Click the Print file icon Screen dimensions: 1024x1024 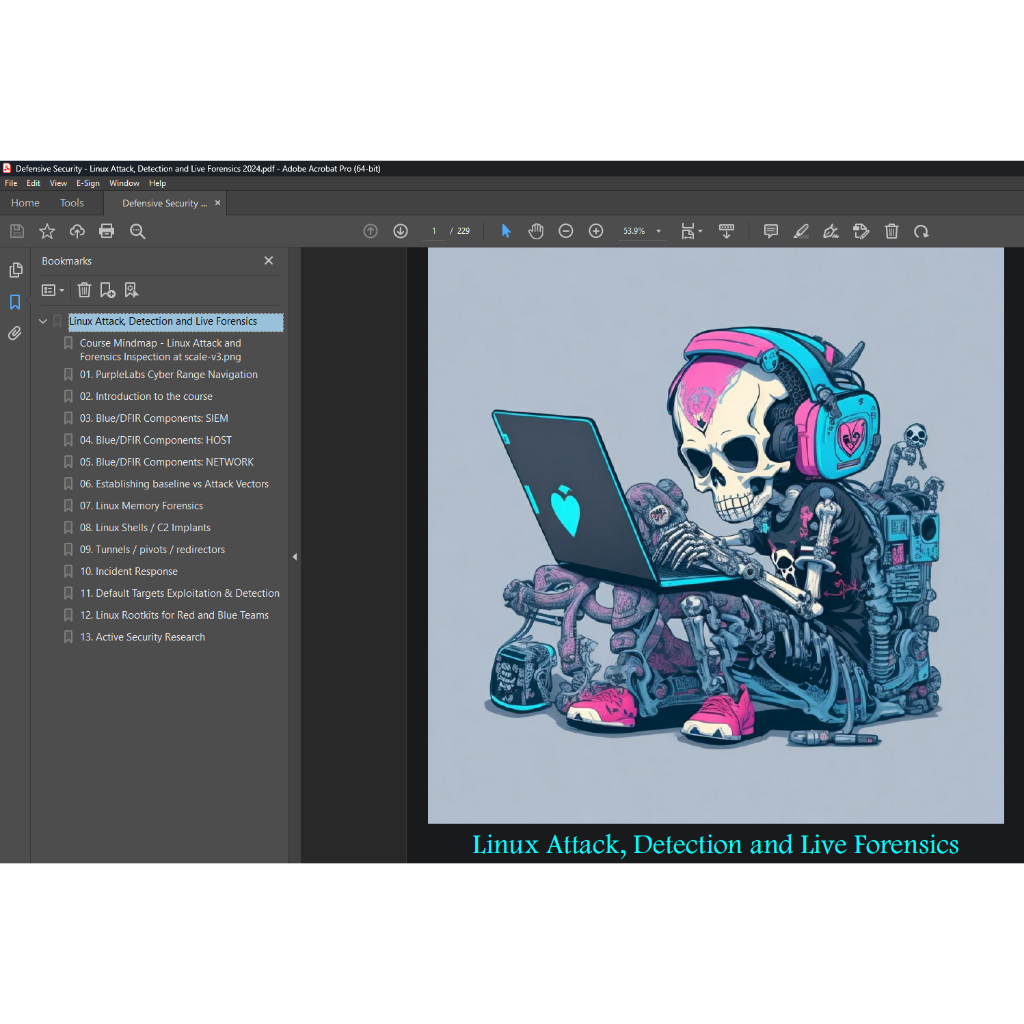107,231
